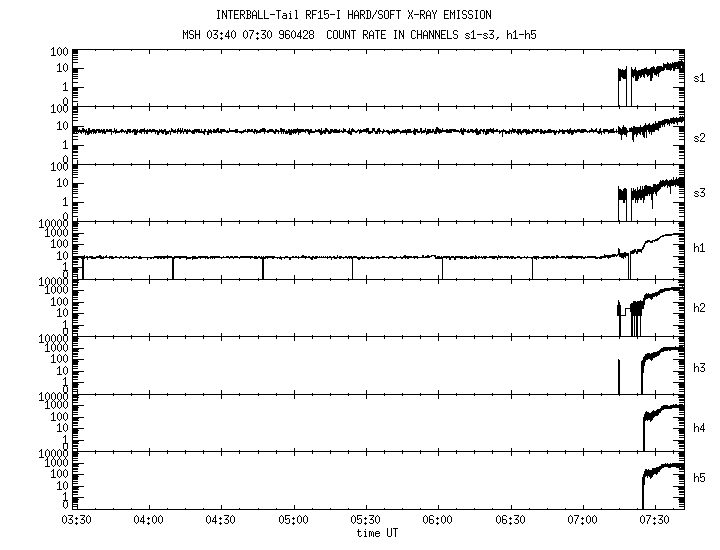This screenshot has width=720, height=550.
Task: Click the s1 channel label
Action: point(700,79)
